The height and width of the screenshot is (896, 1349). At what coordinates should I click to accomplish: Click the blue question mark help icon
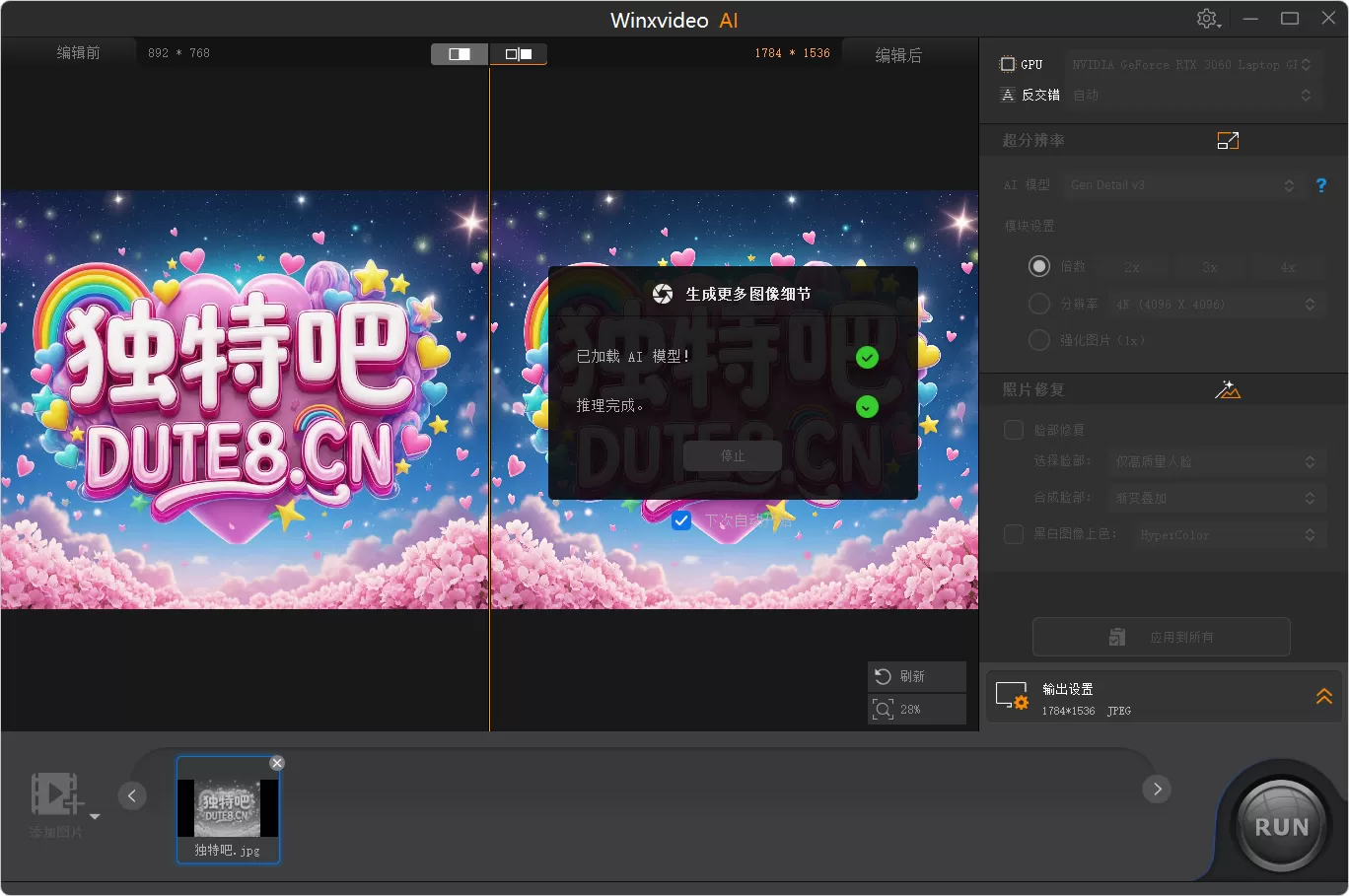(x=1321, y=185)
